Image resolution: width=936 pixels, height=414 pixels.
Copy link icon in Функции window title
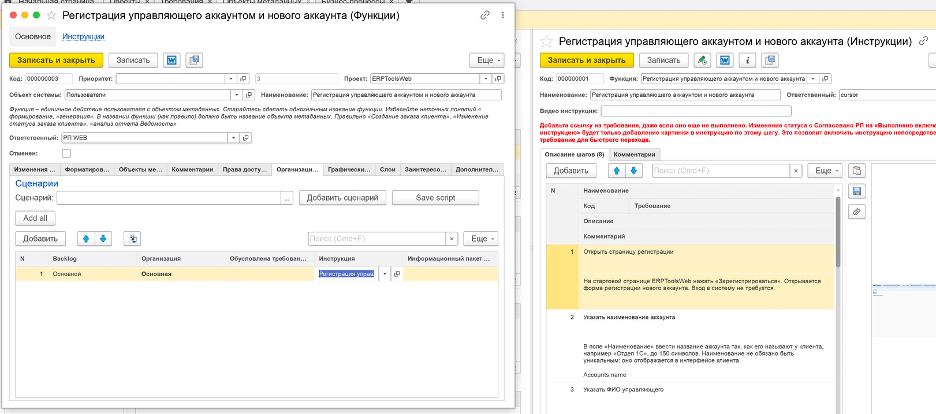tap(485, 16)
